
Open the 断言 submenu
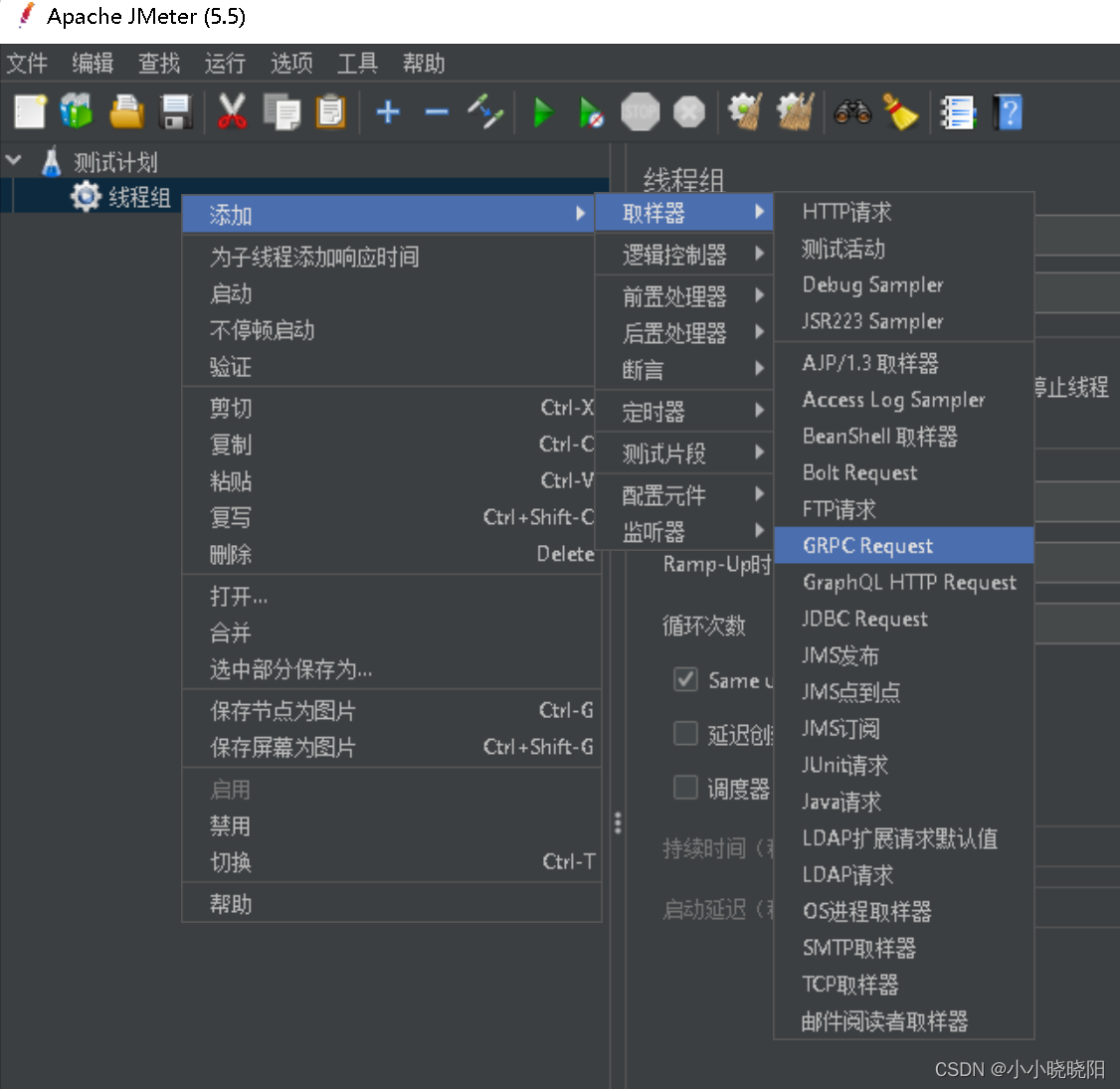point(684,369)
